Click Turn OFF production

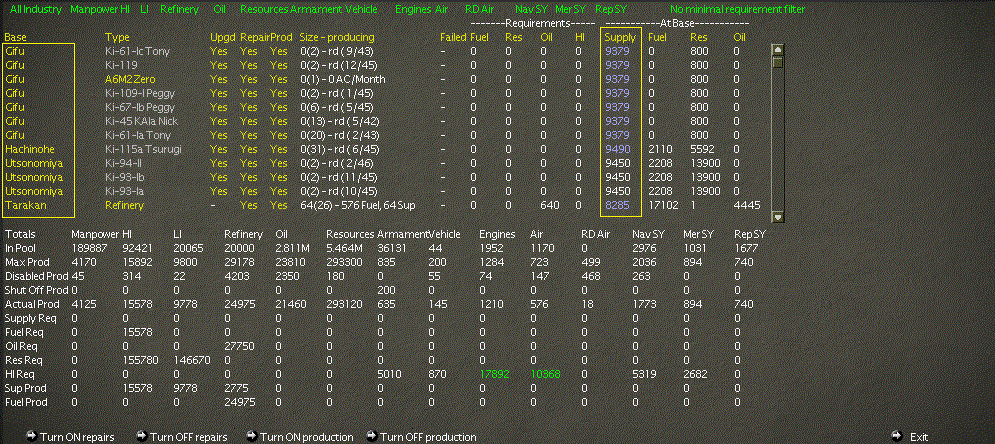click(428, 437)
